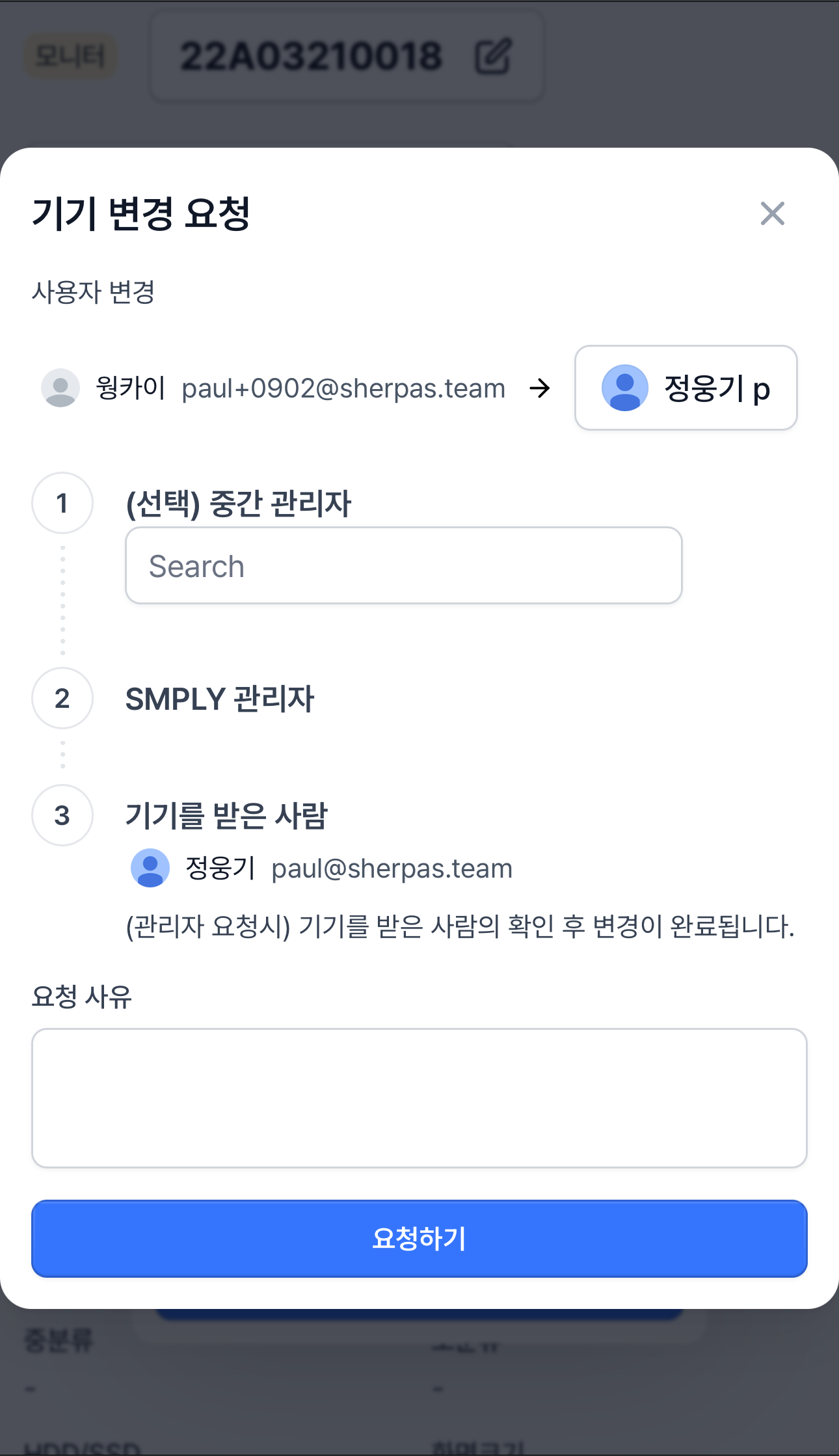The image size is (839, 1456).
Task: Click the 22A03210018 serial number field
Action: tap(347, 56)
